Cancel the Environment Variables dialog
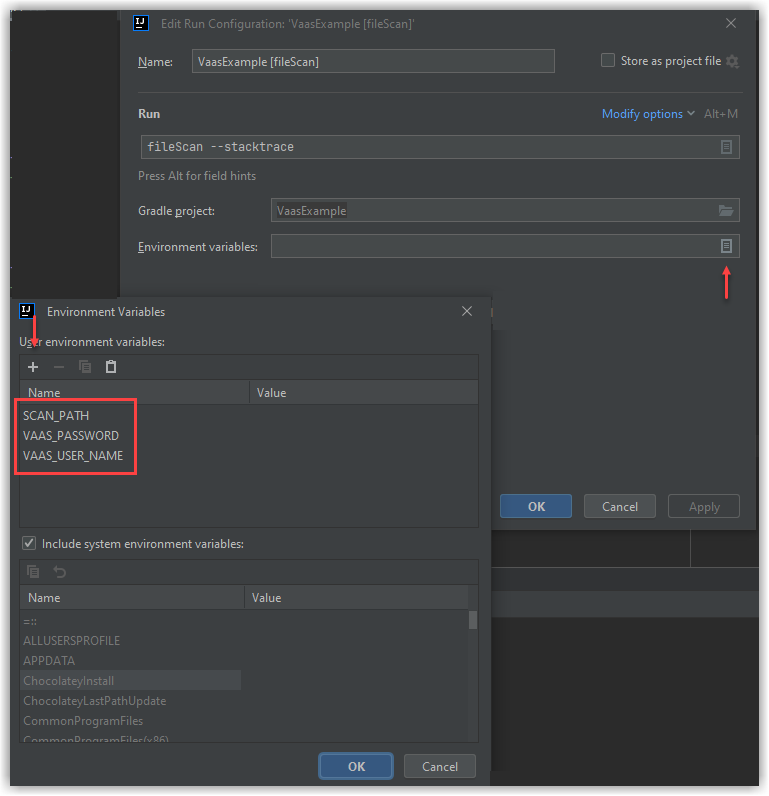The width and height of the screenshot is (769, 796). coord(440,766)
